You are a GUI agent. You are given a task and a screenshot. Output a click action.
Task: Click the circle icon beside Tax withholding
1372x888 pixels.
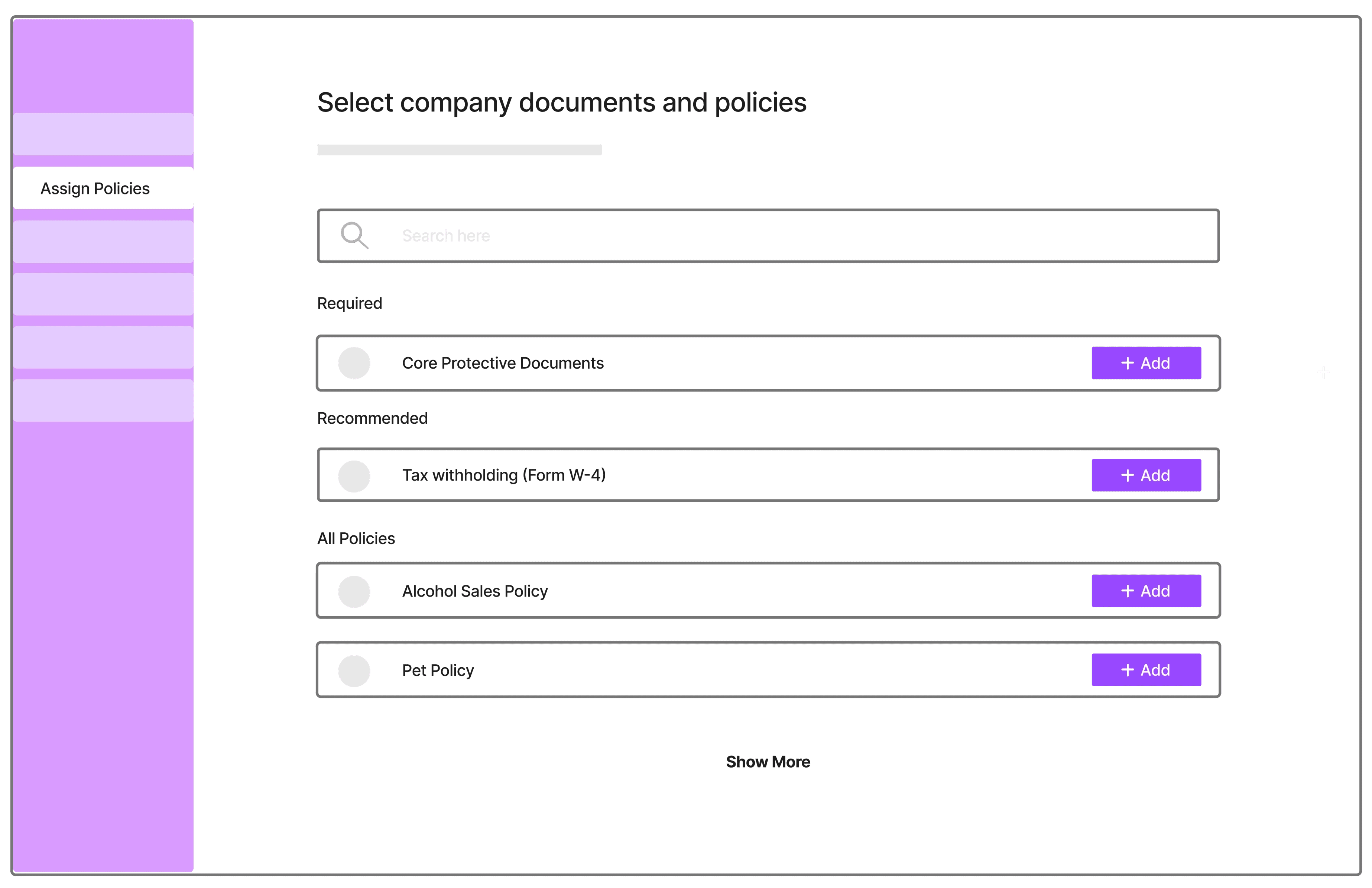pyautogui.click(x=354, y=476)
